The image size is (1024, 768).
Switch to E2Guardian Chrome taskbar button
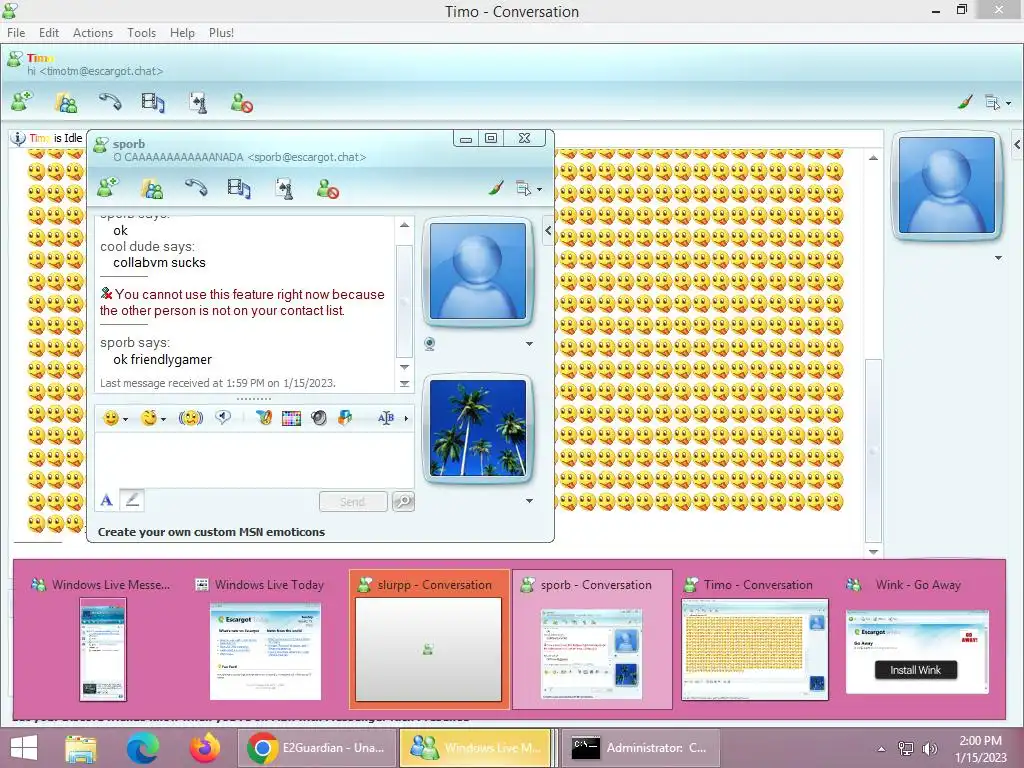(x=317, y=748)
